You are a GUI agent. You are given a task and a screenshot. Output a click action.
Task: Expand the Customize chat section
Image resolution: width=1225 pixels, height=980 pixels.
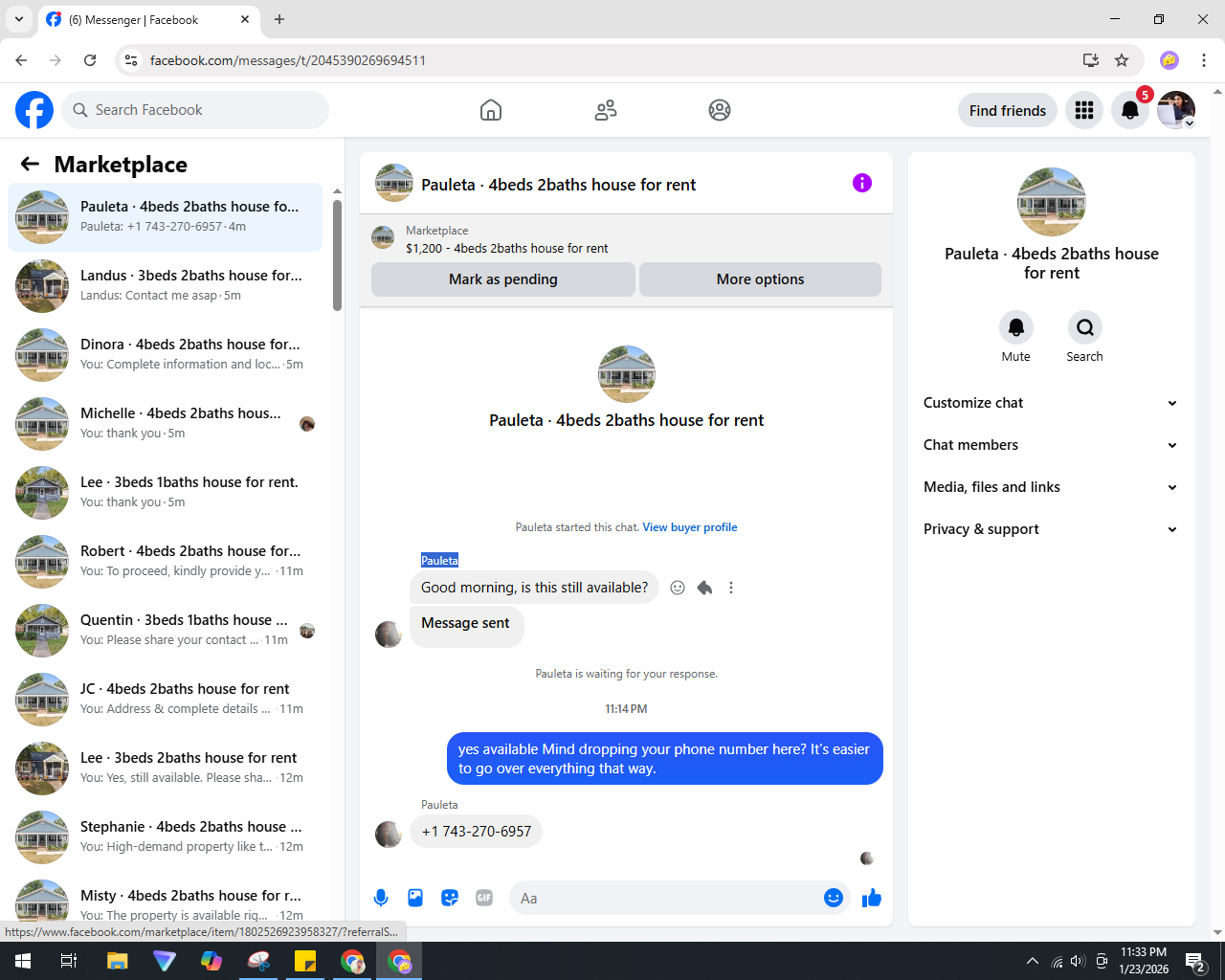1052,403
